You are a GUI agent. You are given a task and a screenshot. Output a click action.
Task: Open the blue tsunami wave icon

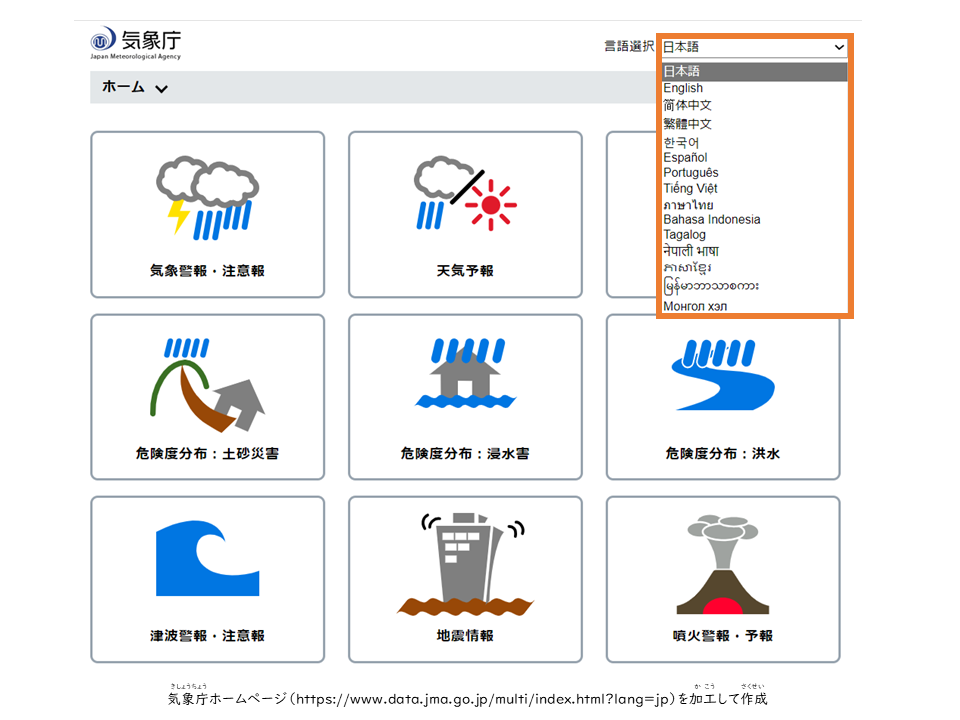[207, 559]
